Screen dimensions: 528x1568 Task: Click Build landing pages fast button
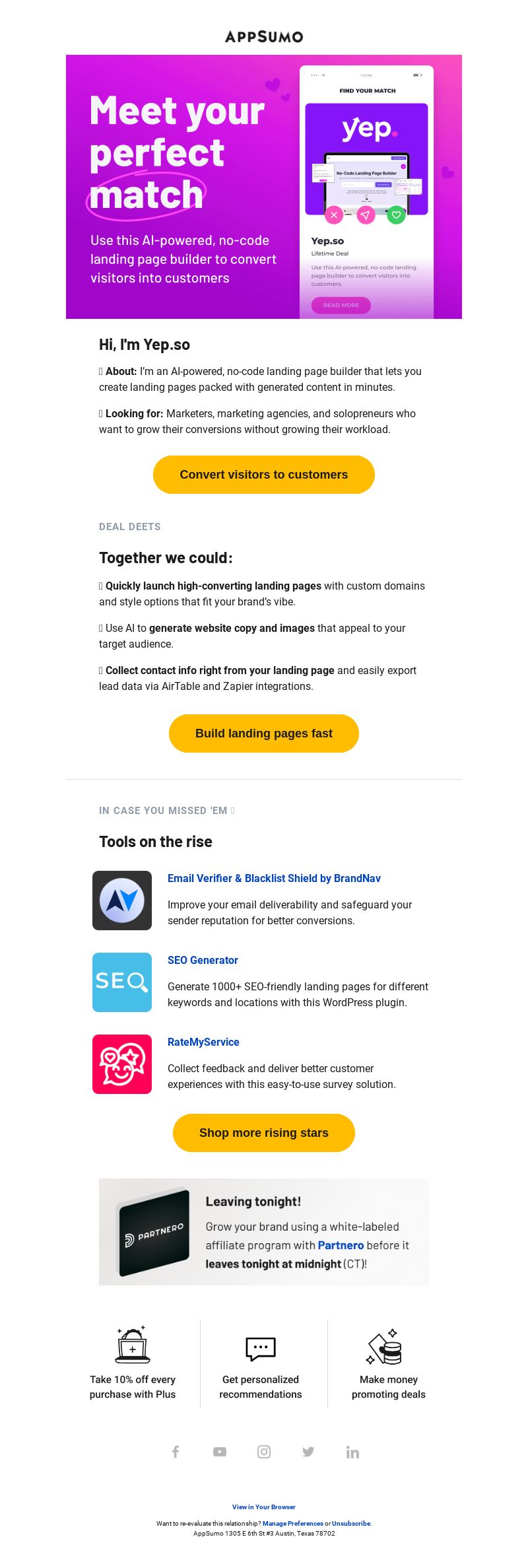tap(264, 733)
